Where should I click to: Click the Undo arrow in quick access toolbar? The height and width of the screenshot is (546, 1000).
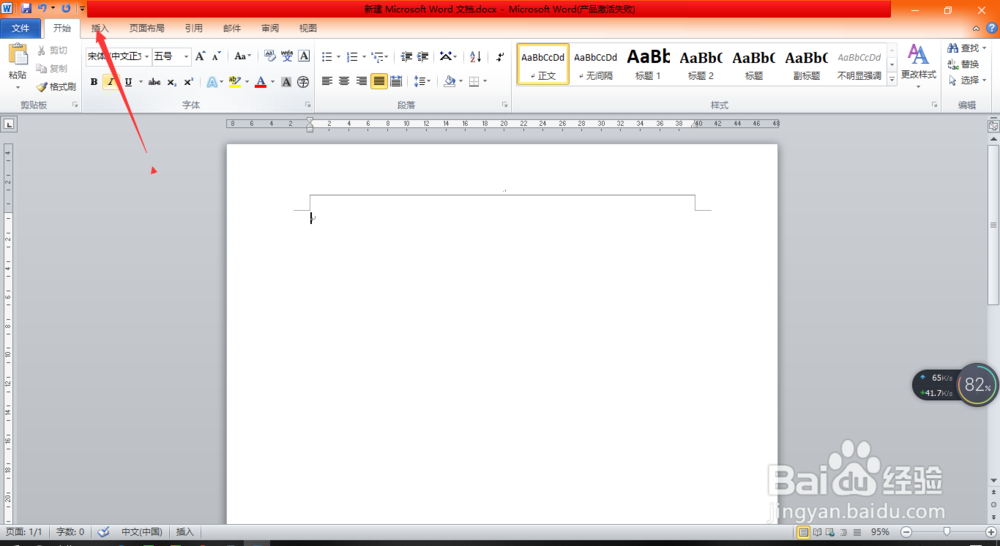42,8
